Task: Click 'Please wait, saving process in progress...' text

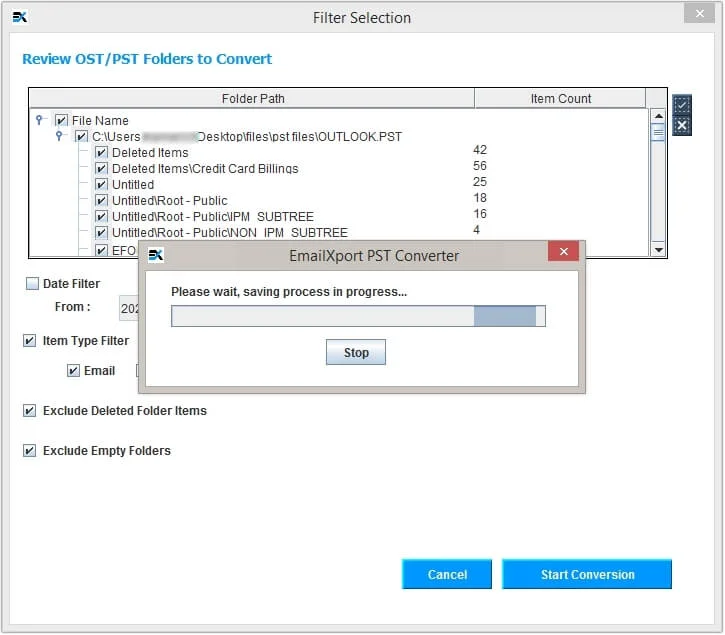Action: (289, 292)
